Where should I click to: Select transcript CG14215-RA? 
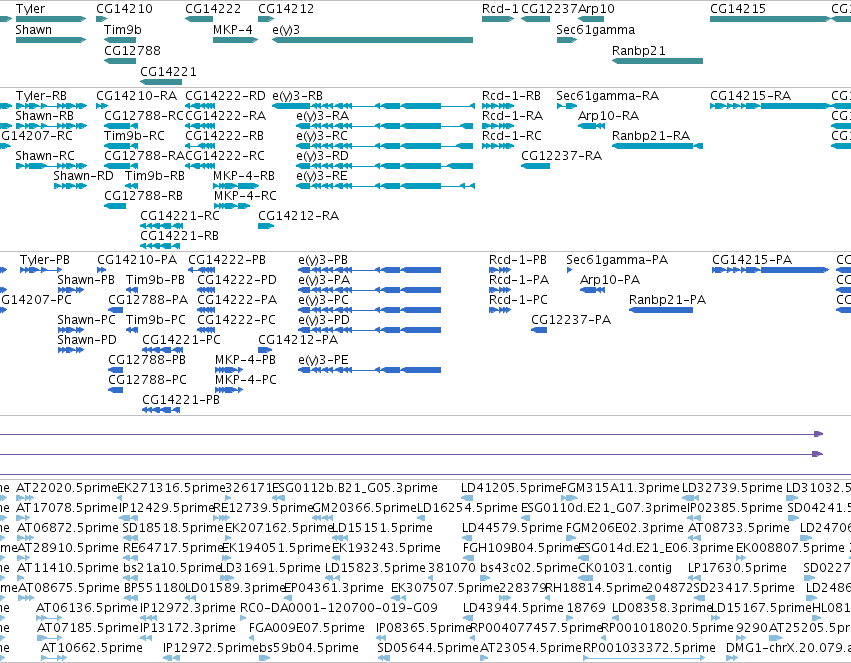pos(770,106)
